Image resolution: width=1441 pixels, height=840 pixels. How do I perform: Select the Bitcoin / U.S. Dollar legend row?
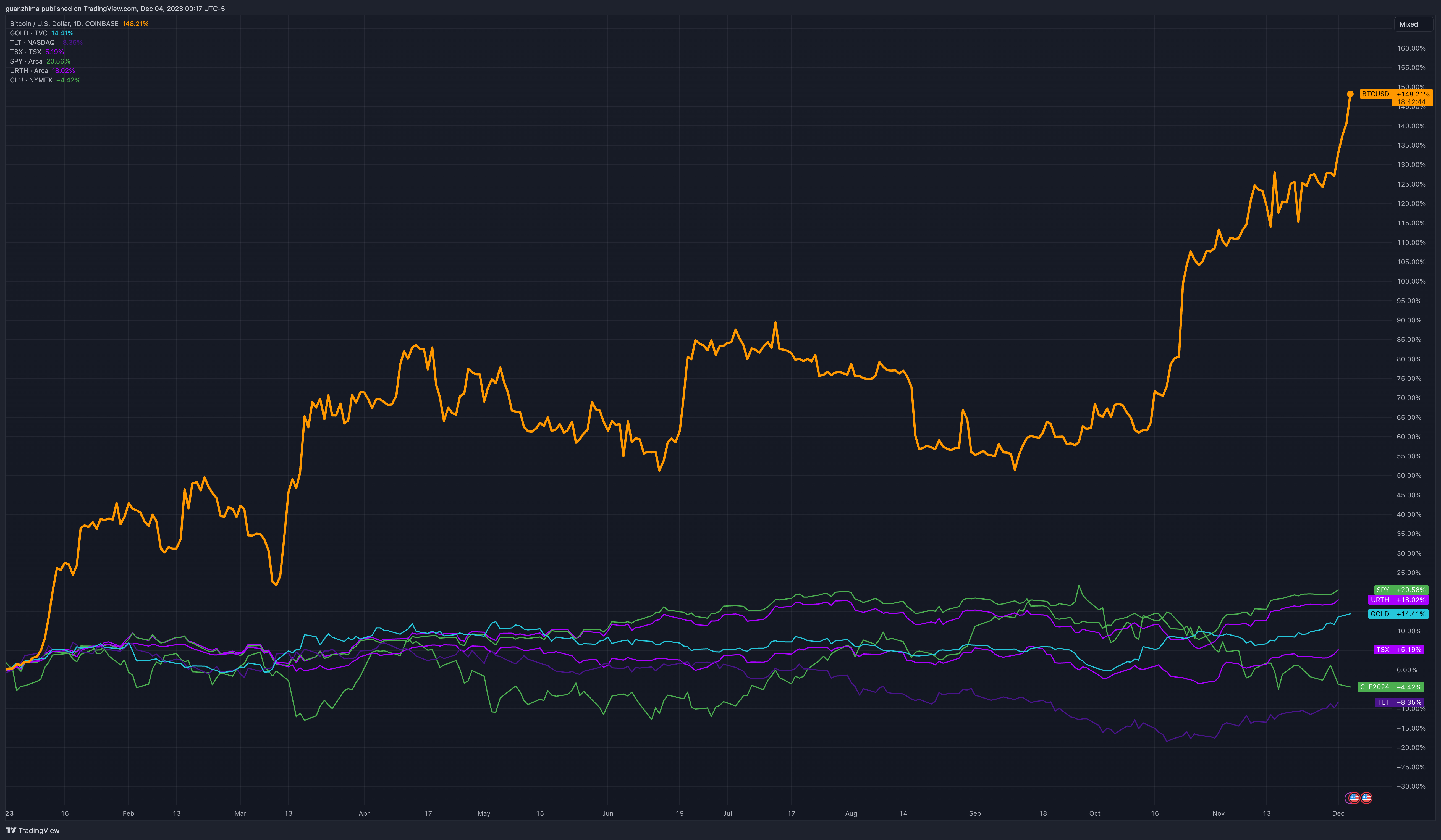point(79,23)
